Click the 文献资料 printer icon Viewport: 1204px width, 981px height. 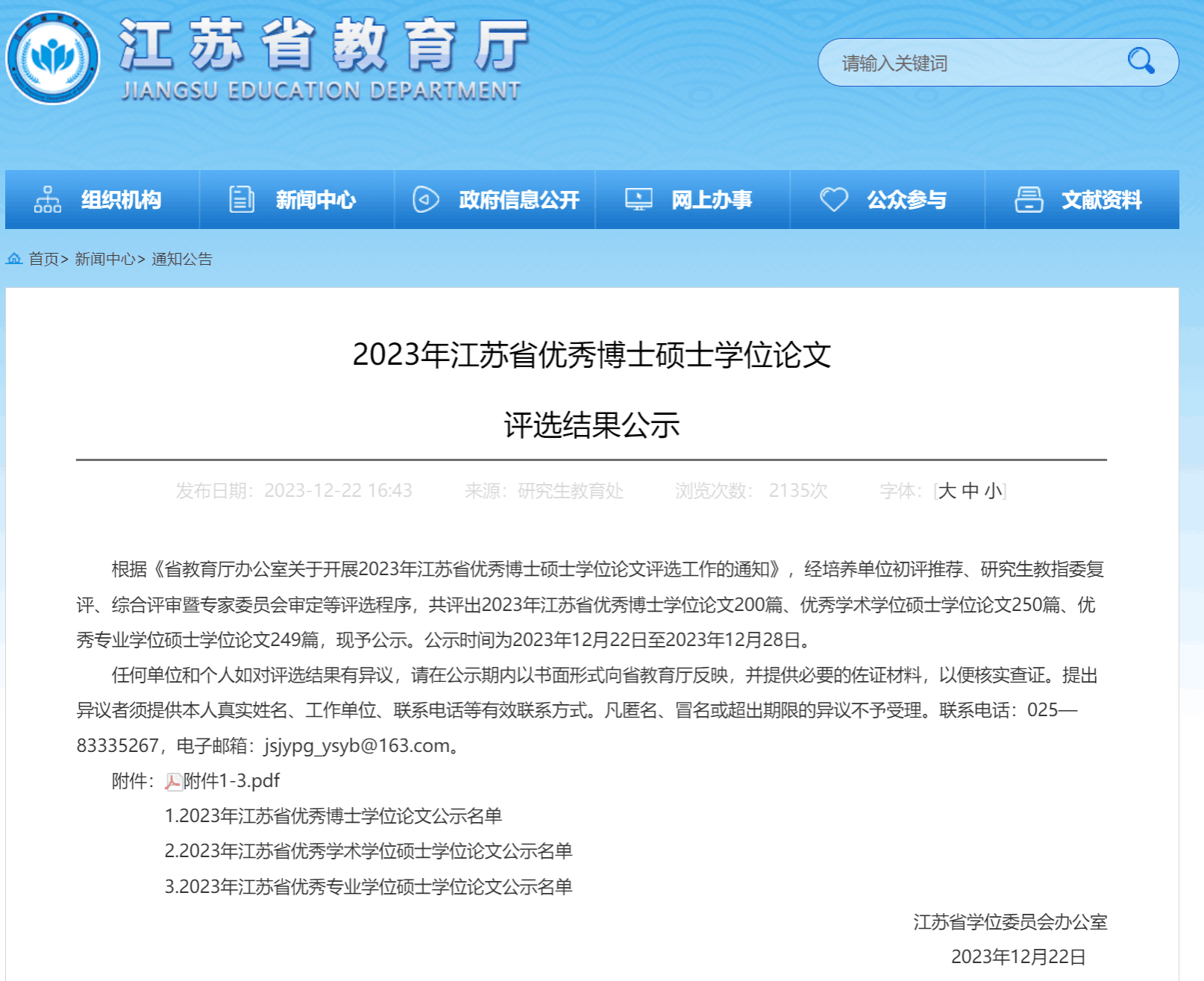click(x=1029, y=200)
